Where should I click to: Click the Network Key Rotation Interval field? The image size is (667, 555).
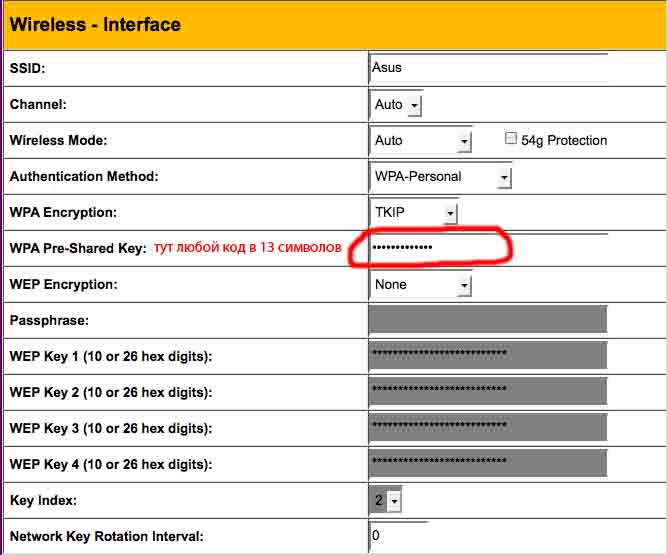[x=399, y=536]
